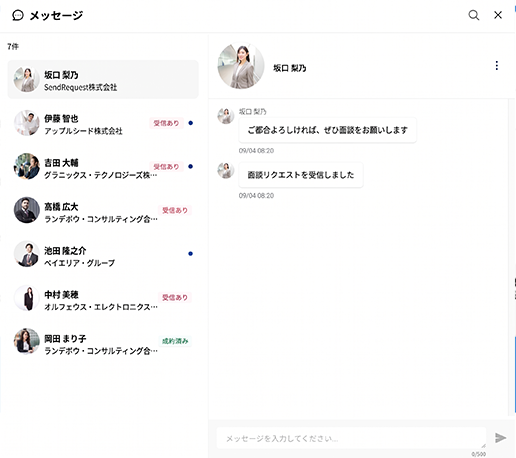Close the messages panel with X
Screen dimensions: 516x458
pos(498,15)
